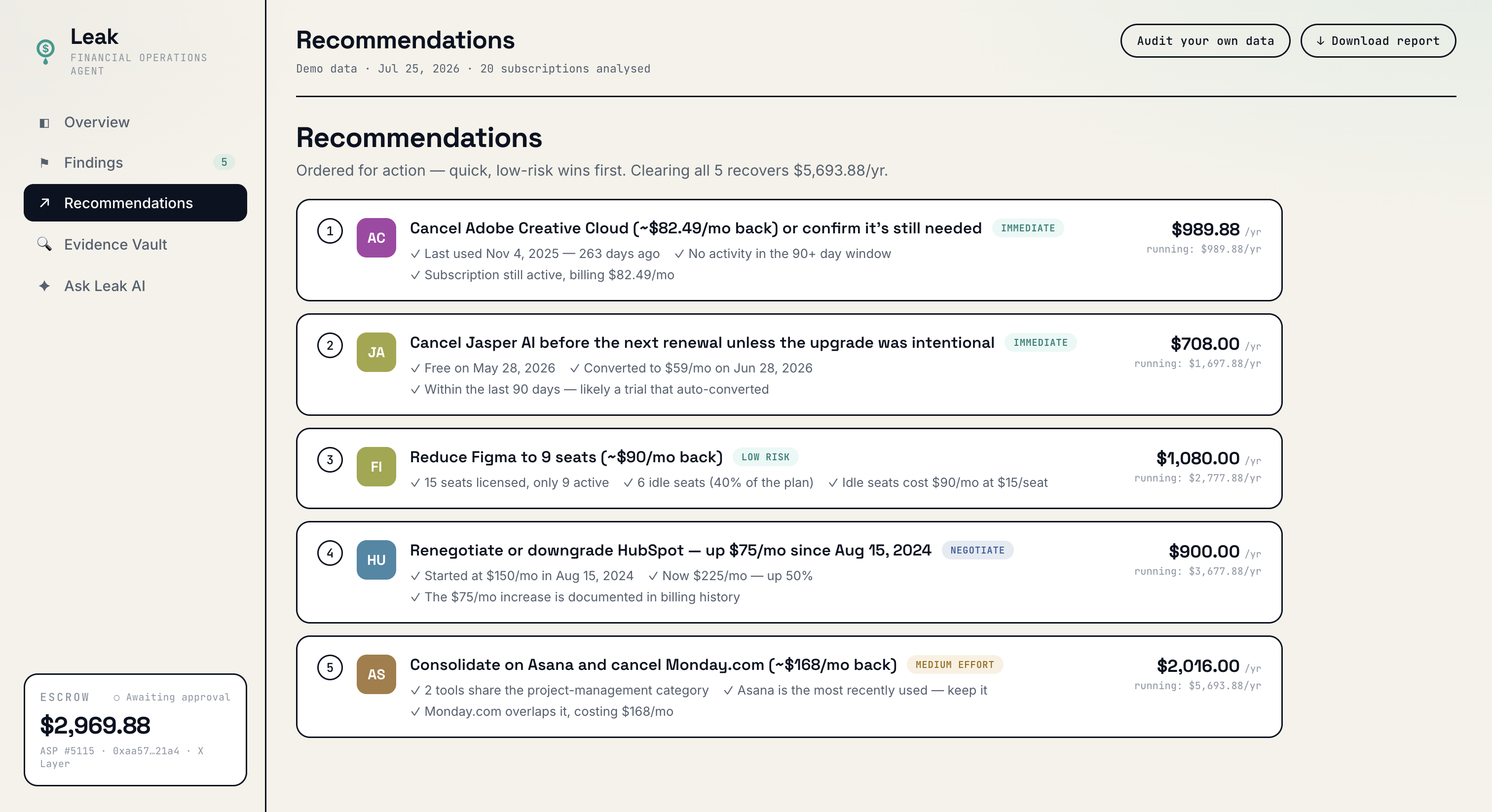Click the FI Figma avatar
The image size is (1492, 812).
point(376,467)
